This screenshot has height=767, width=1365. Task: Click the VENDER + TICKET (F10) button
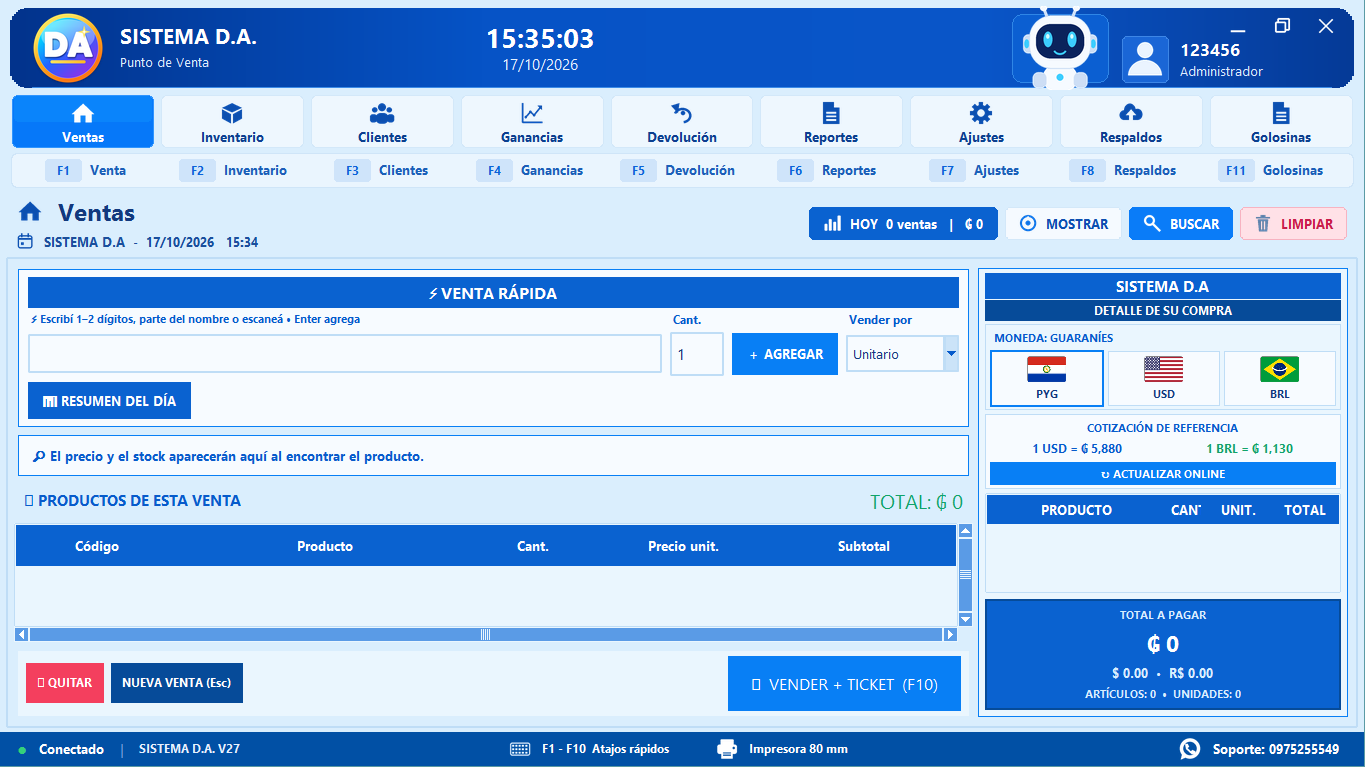(844, 684)
